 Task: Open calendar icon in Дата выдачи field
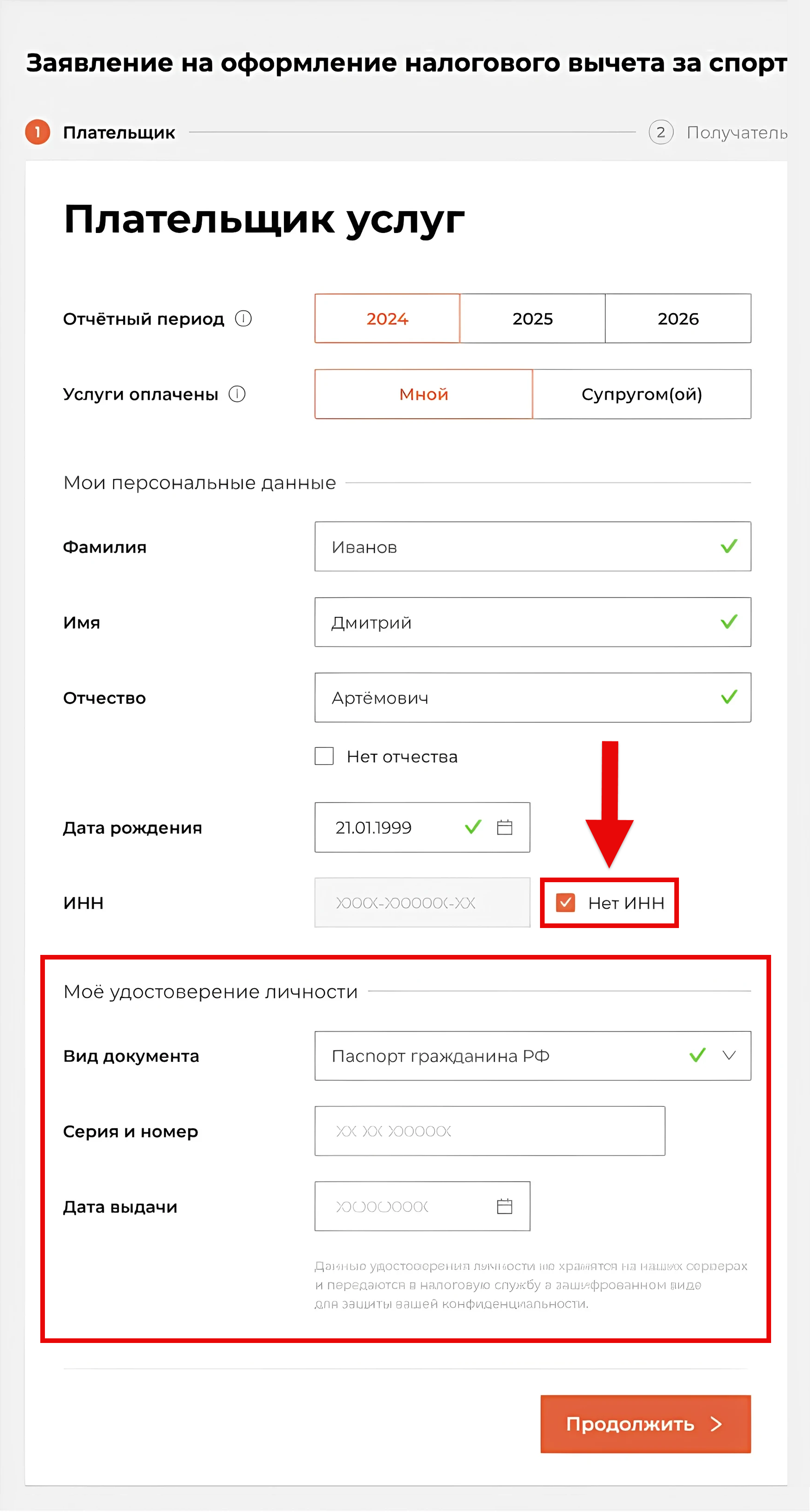[505, 1207]
